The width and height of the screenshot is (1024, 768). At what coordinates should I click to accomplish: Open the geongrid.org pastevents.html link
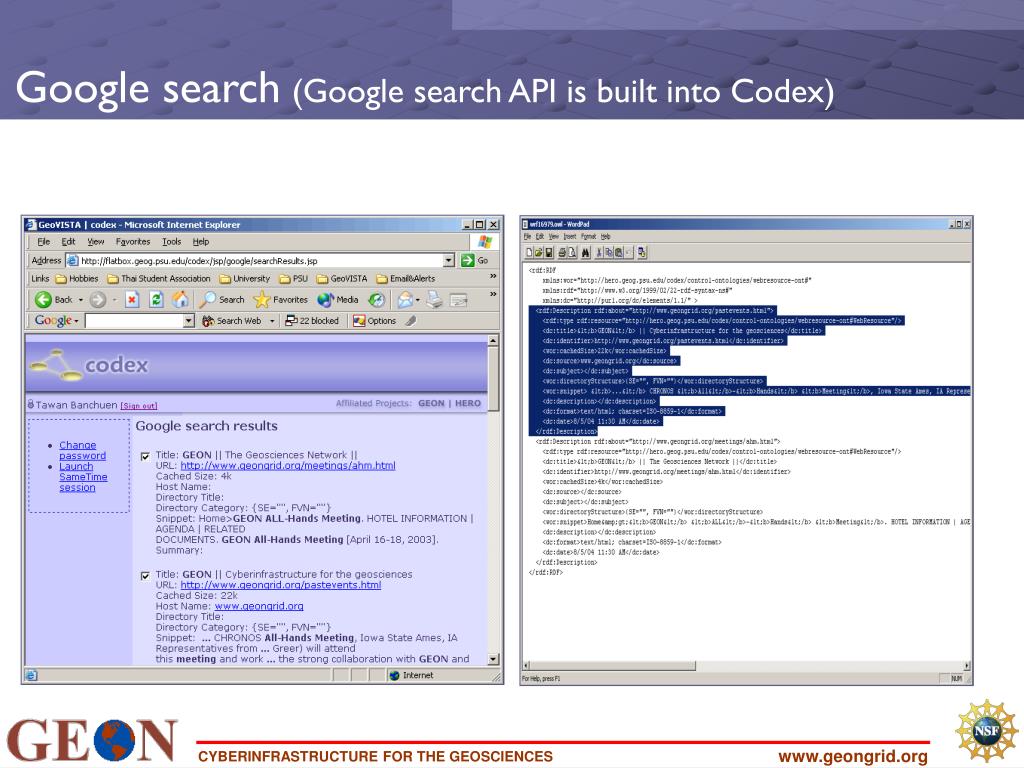point(281,585)
